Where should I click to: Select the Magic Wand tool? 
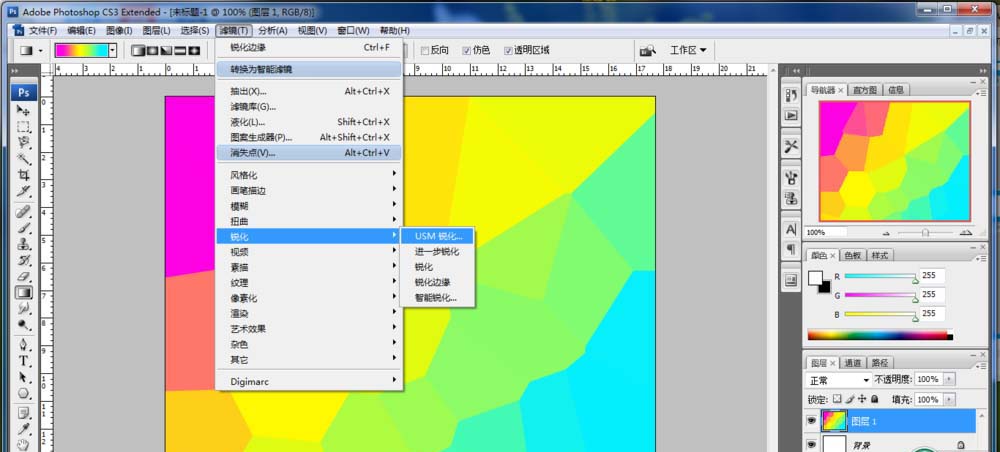click(24, 160)
